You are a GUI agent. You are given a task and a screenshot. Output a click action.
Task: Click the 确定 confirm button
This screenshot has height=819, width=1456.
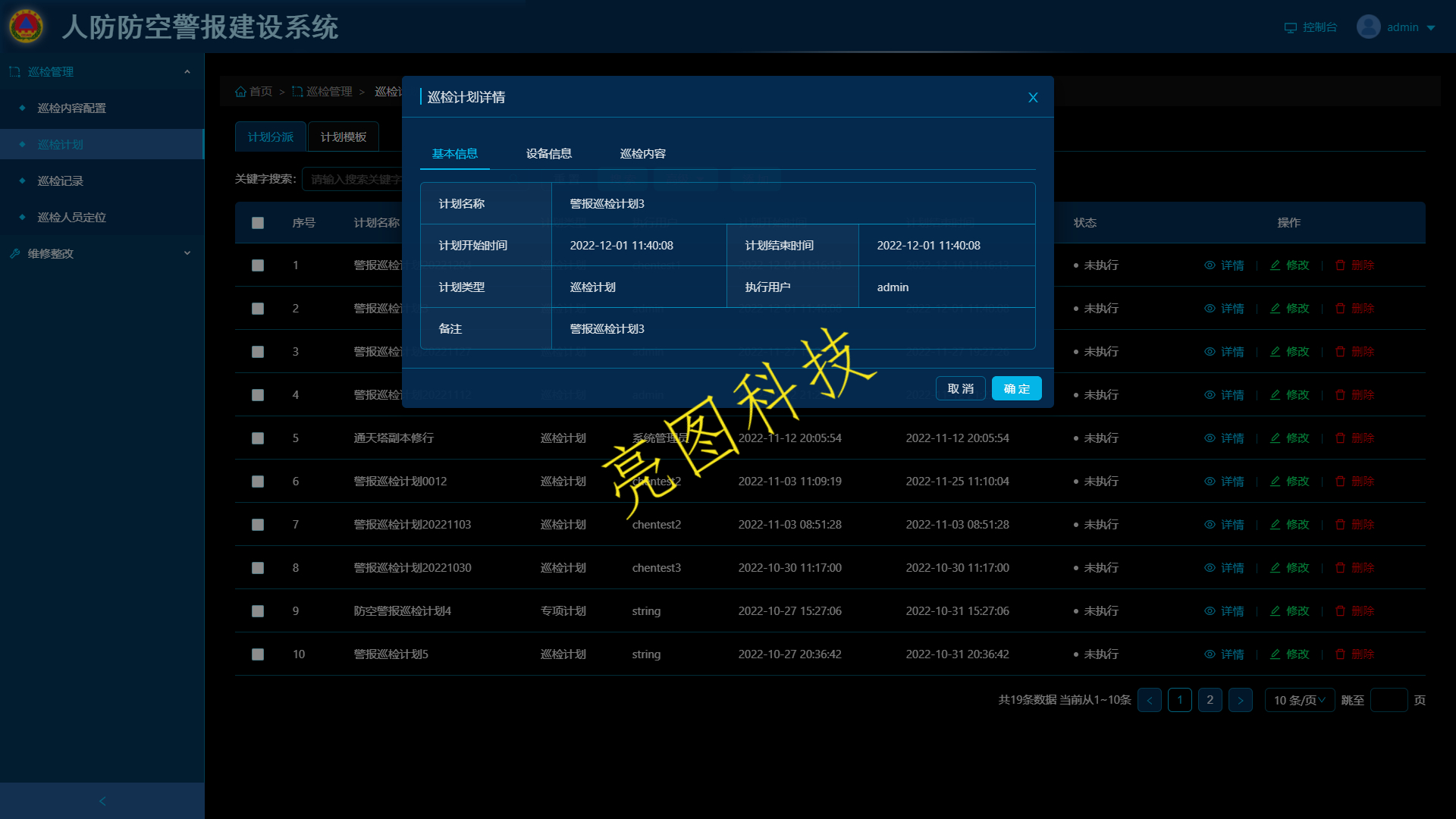tap(1016, 389)
